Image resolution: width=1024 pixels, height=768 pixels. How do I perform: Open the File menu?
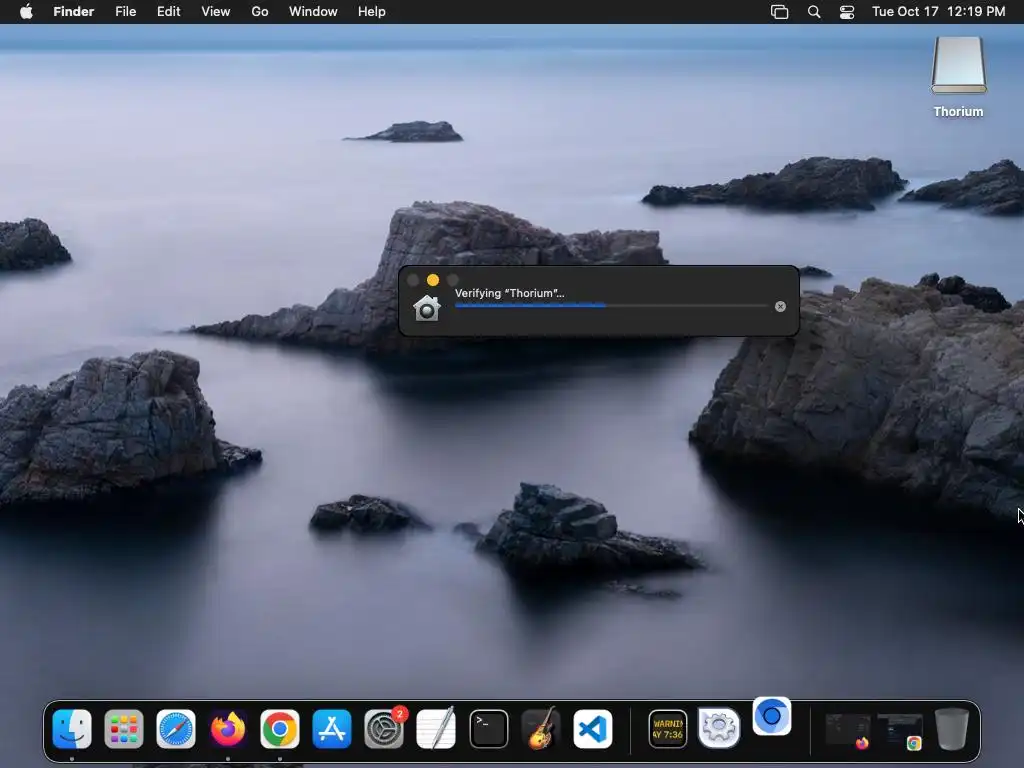tap(125, 12)
